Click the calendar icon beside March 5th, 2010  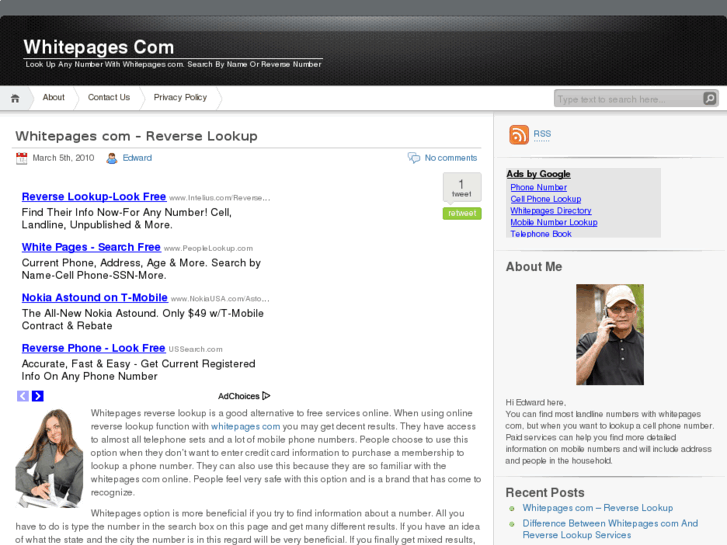coord(21,158)
